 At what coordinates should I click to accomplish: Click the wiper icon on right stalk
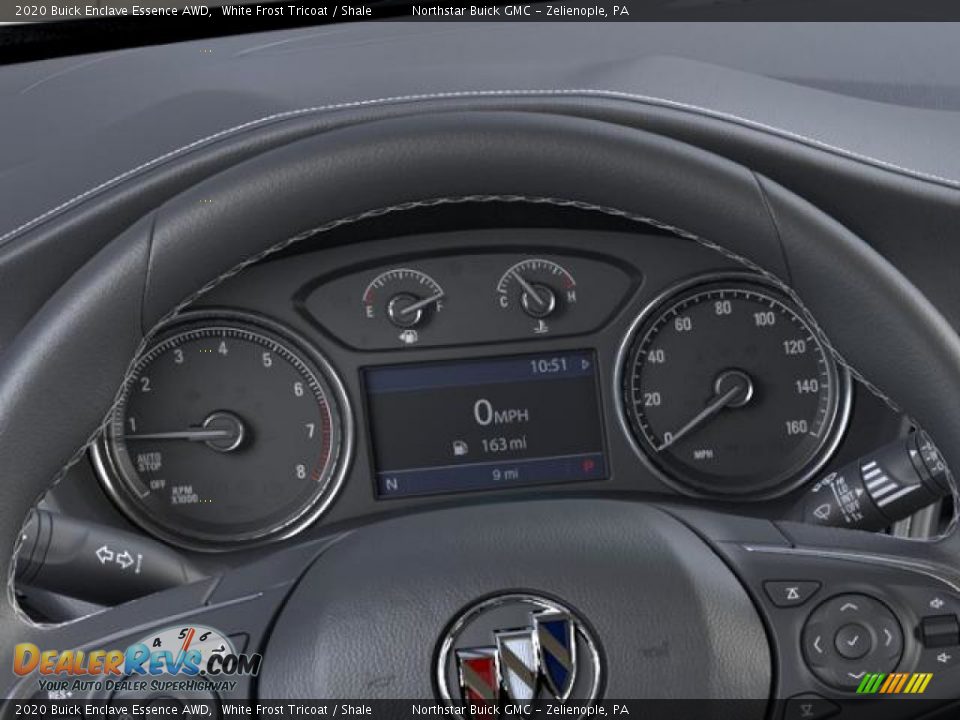pos(822,511)
